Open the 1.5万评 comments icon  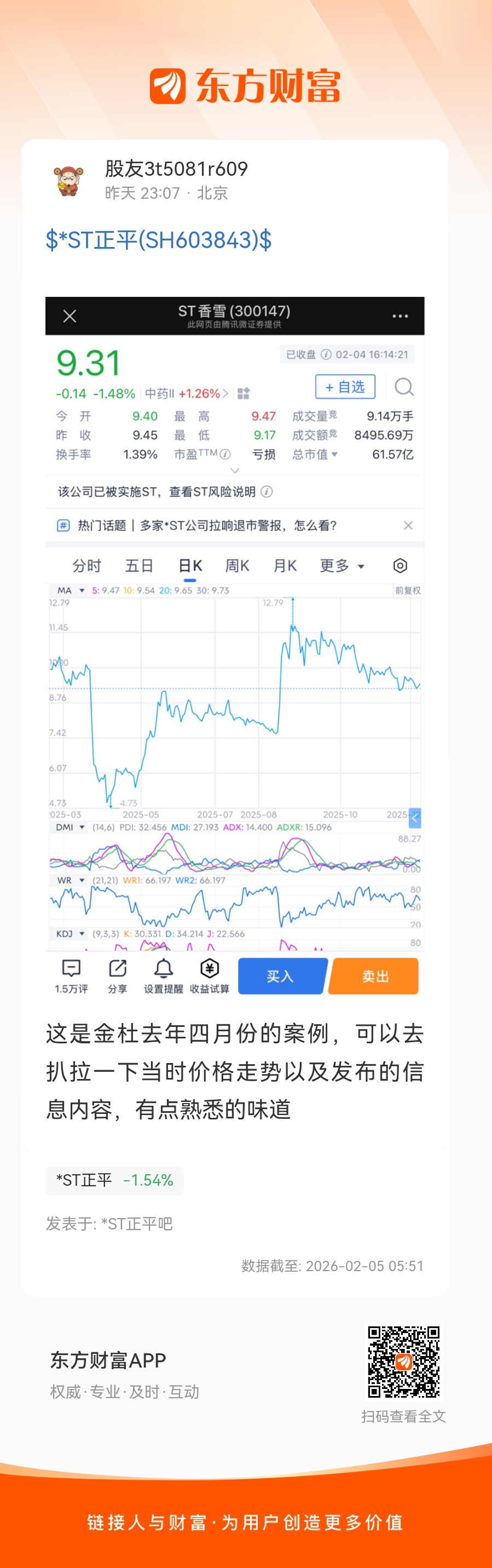pos(71,968)
